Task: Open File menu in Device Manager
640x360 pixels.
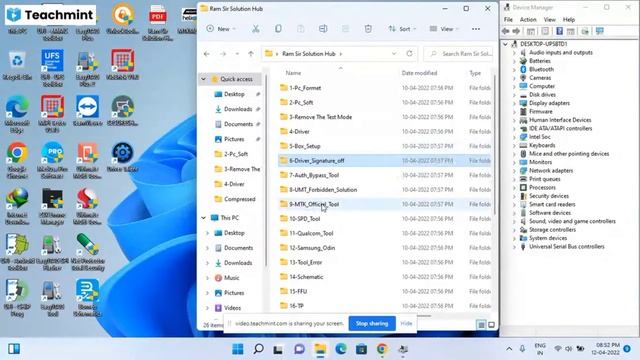Action: coord(508,20)
